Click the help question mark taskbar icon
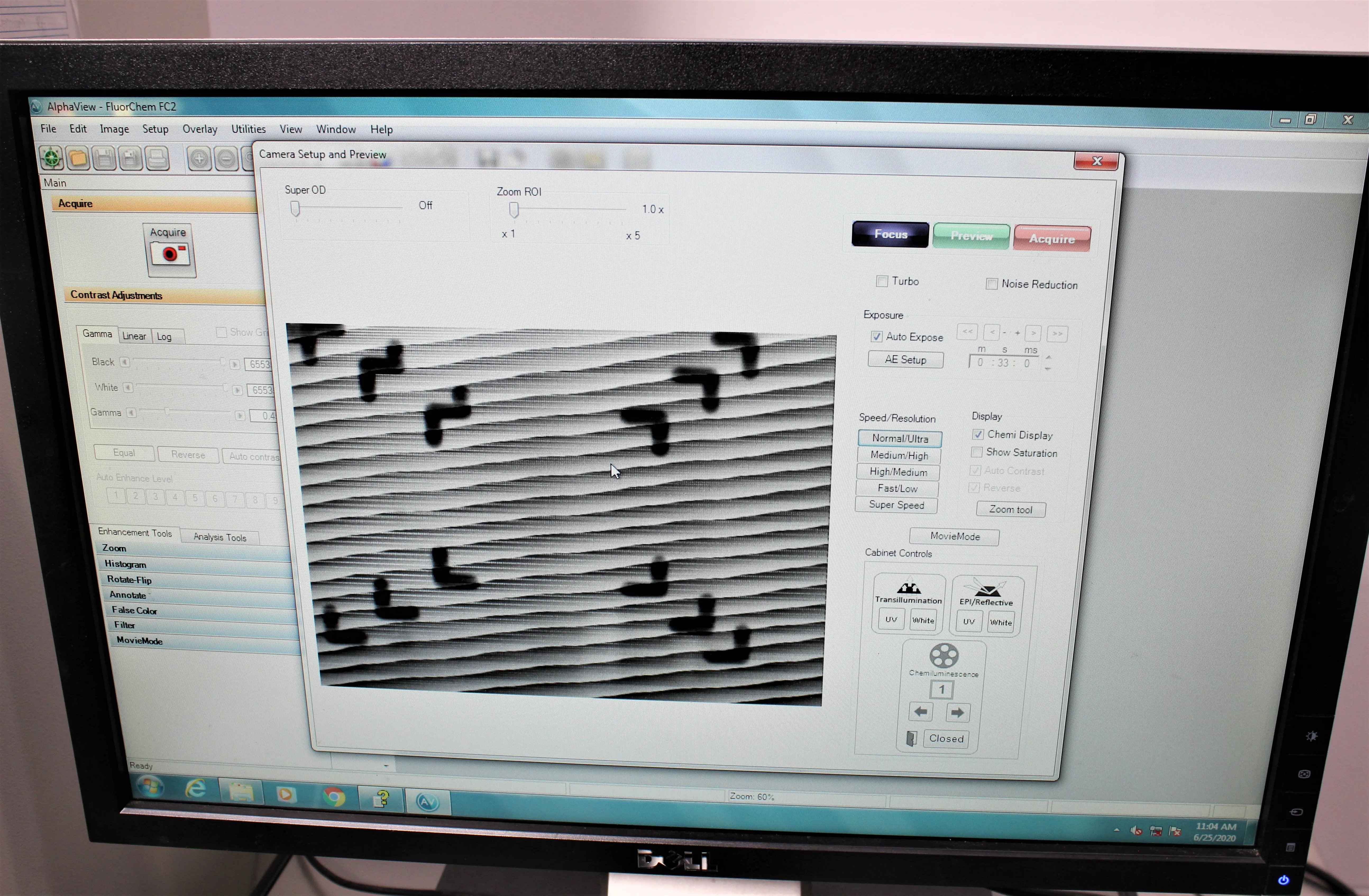 click(x=381, y=799)
